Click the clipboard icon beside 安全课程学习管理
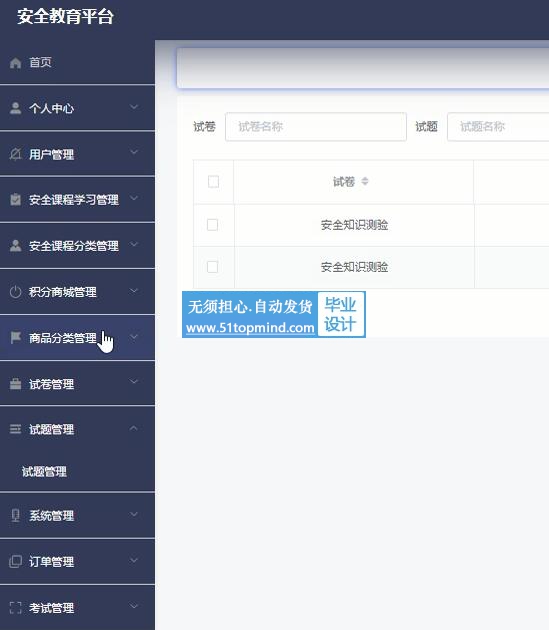 click(15, 200)
